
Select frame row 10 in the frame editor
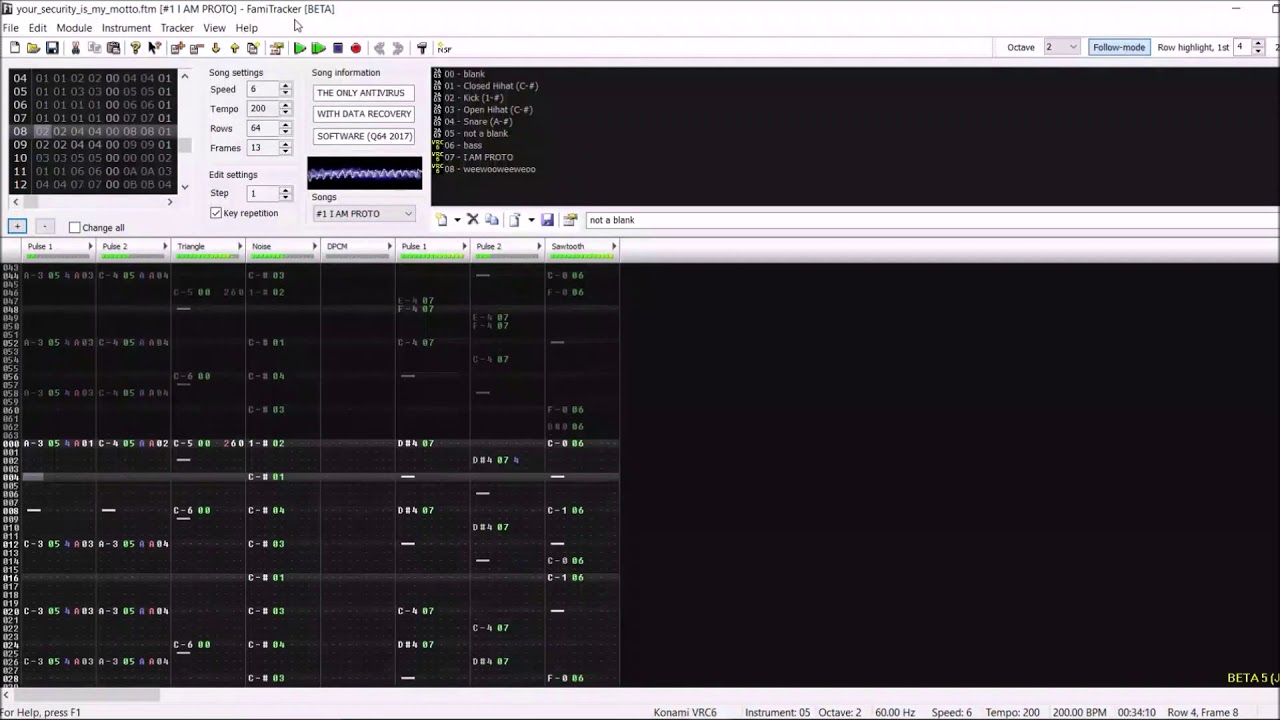coord(92,158)
